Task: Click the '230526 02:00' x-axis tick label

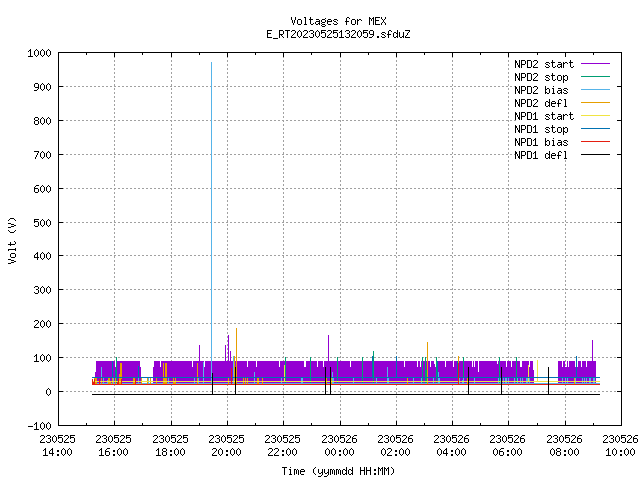Action: pos(396,446)
